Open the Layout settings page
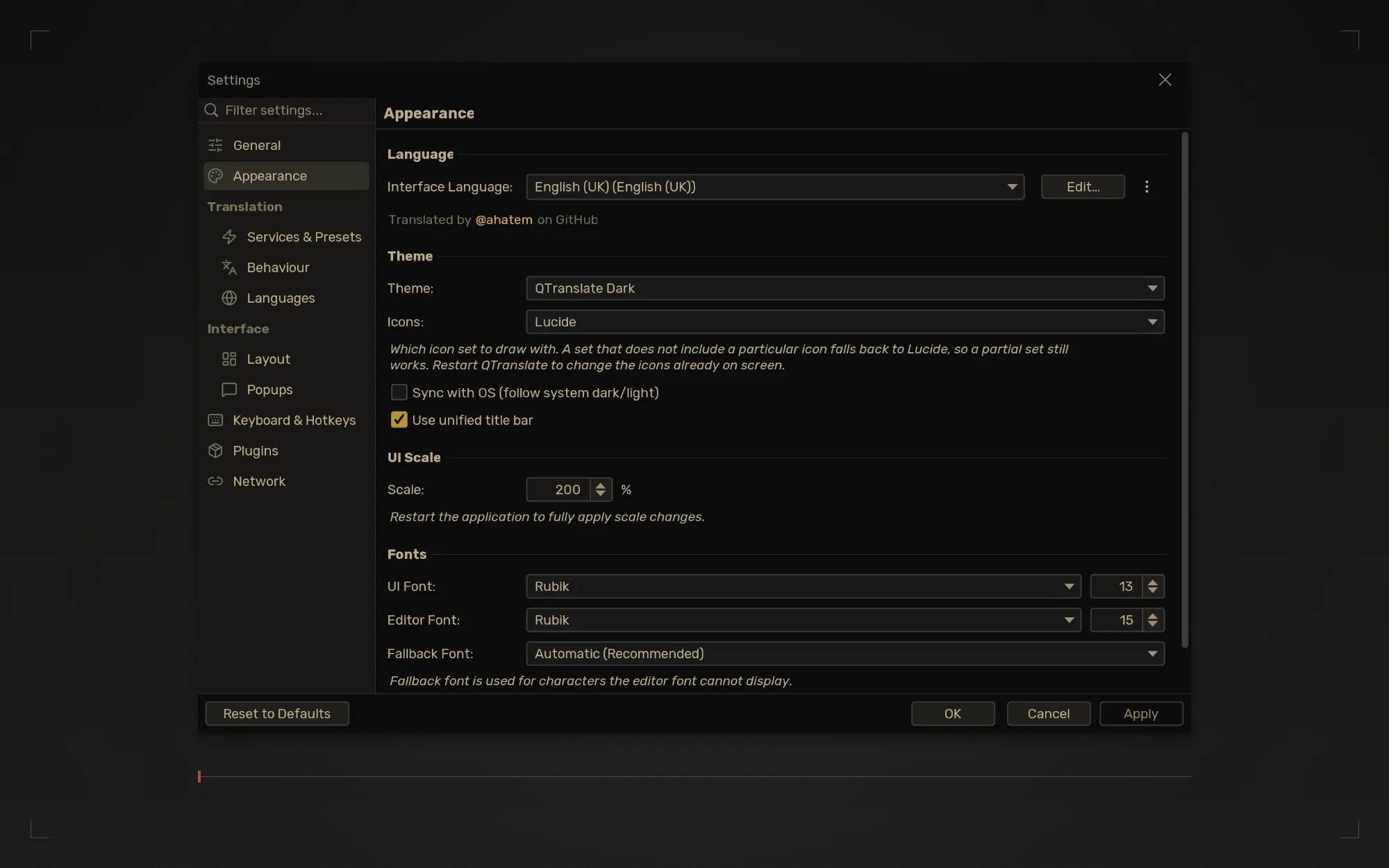The width and height of the screenshot is (1389, 868). 286,359
